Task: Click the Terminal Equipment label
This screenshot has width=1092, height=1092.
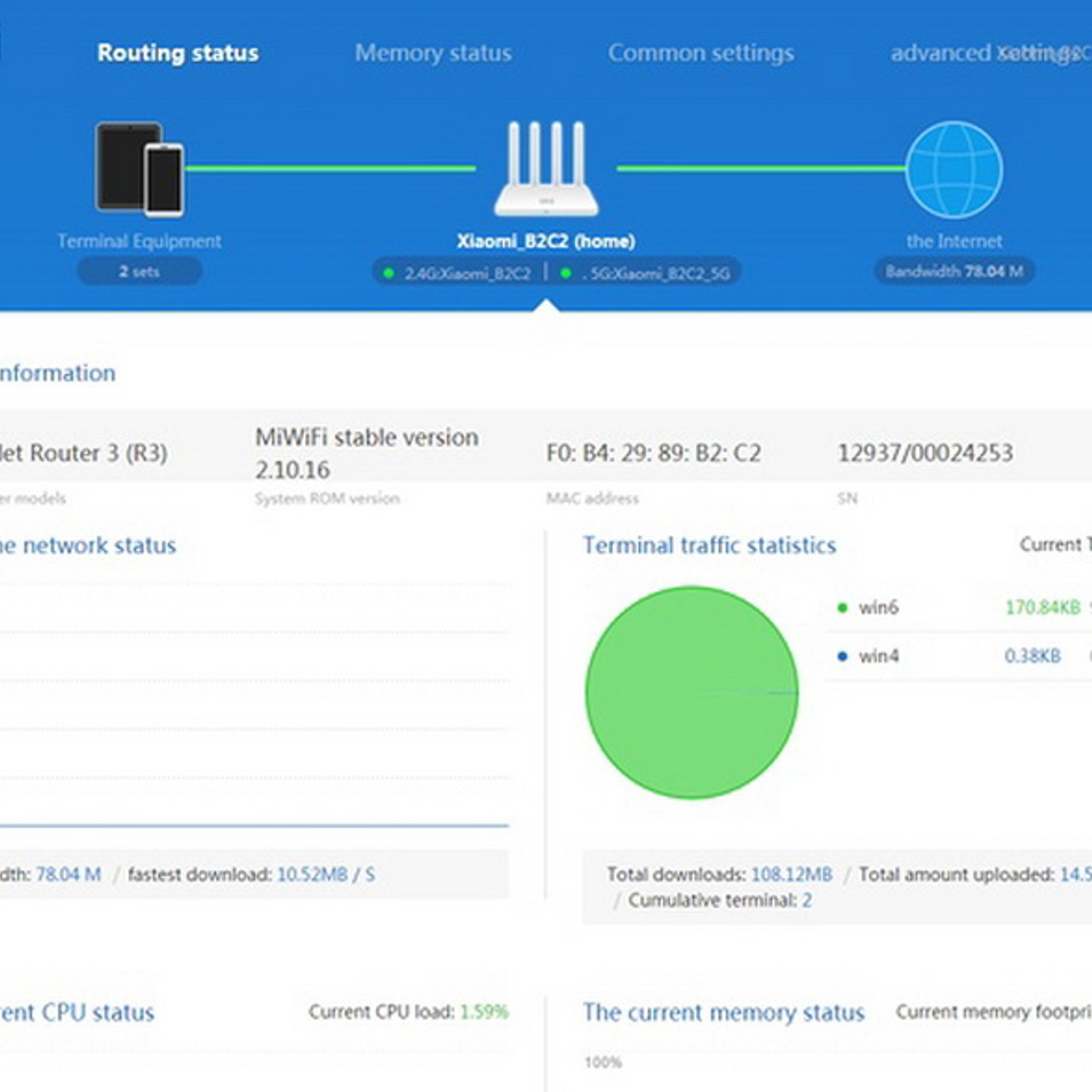Action: pyautogui.click(x=140, y=241)
